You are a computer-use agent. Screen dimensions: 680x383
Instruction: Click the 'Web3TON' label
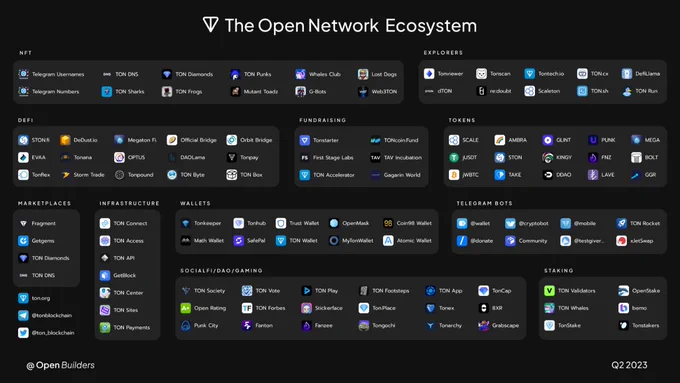coord(384,92)
